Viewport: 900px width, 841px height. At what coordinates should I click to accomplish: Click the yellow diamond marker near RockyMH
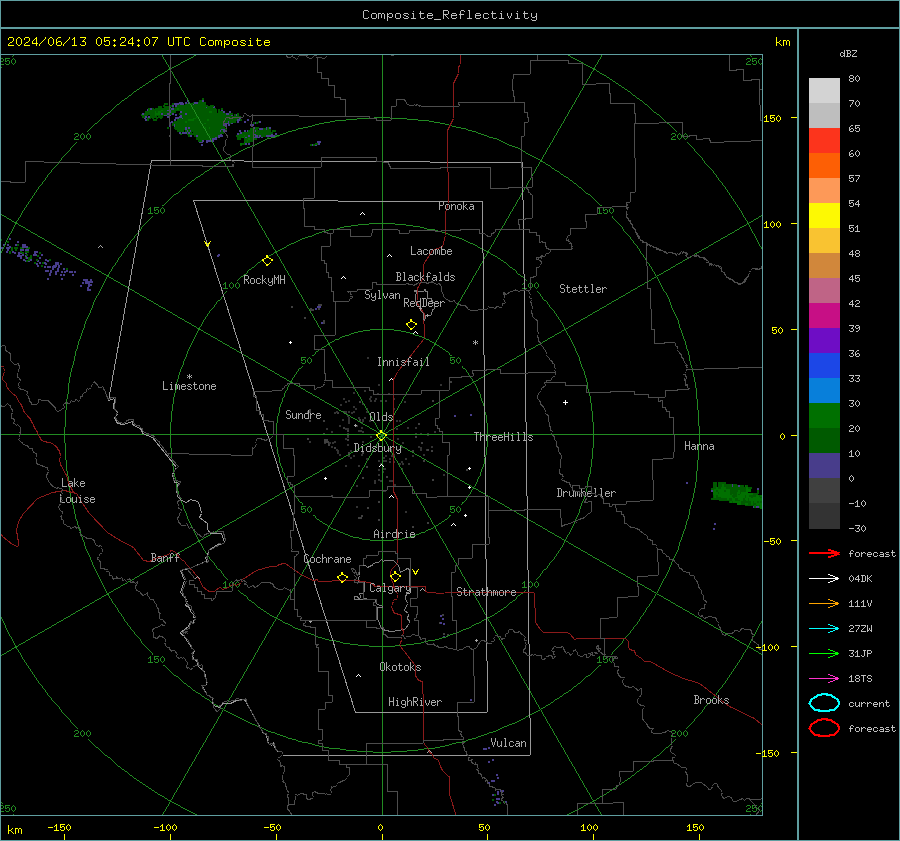pyautogui.click(x=267, y=261)
